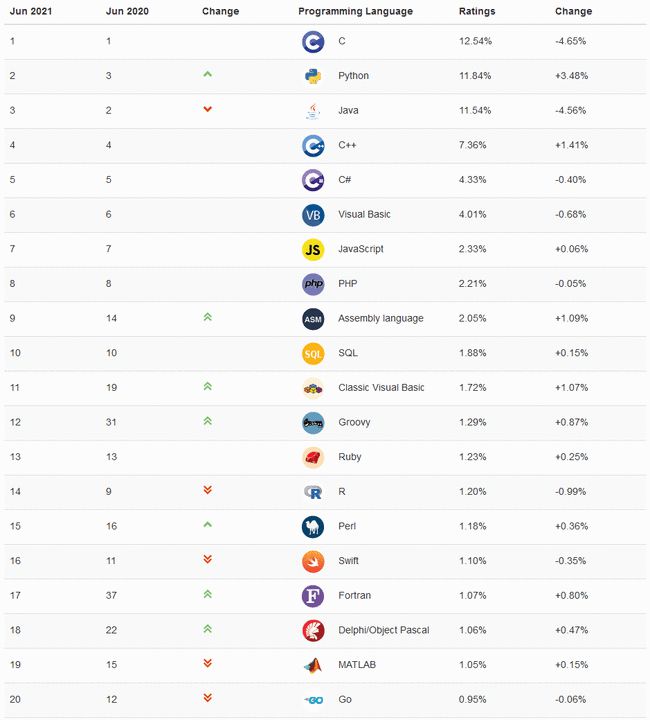Click the Python logo icon
The height and width of the screenshot is (720, 650).
point(313,76)
